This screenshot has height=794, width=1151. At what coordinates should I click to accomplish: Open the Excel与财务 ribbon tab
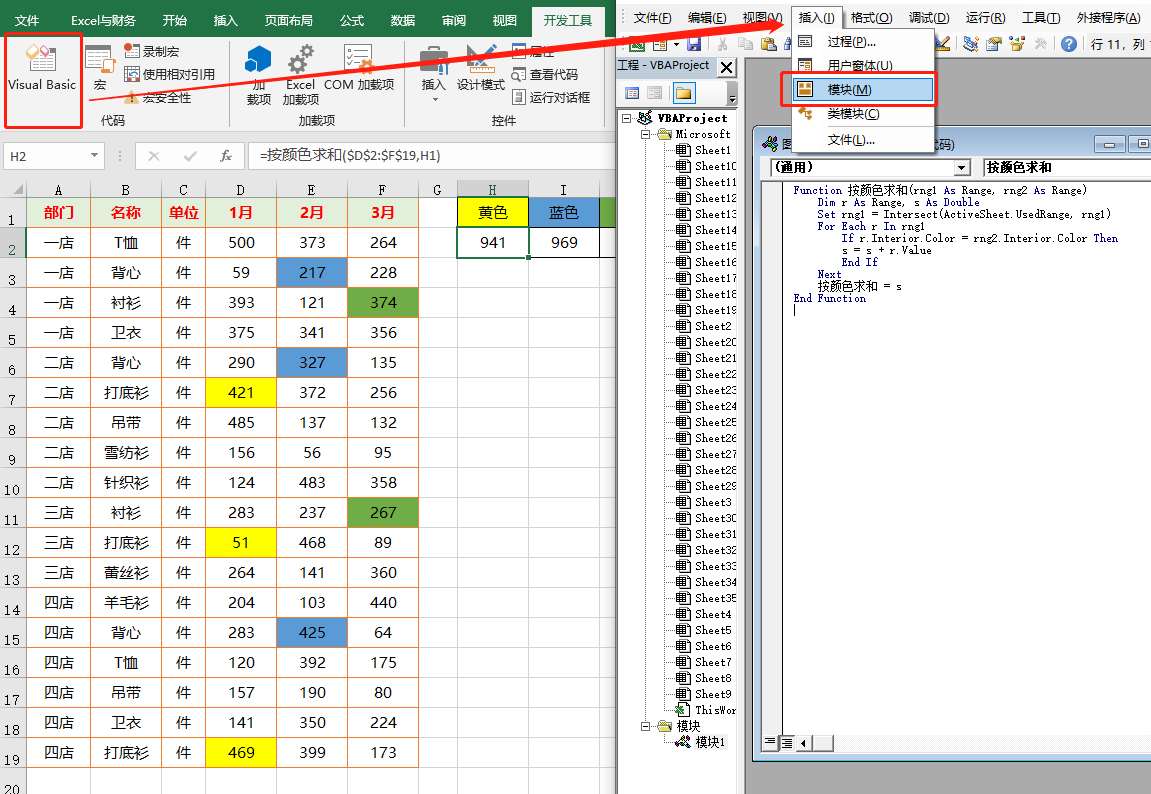(x=103, y=21)
